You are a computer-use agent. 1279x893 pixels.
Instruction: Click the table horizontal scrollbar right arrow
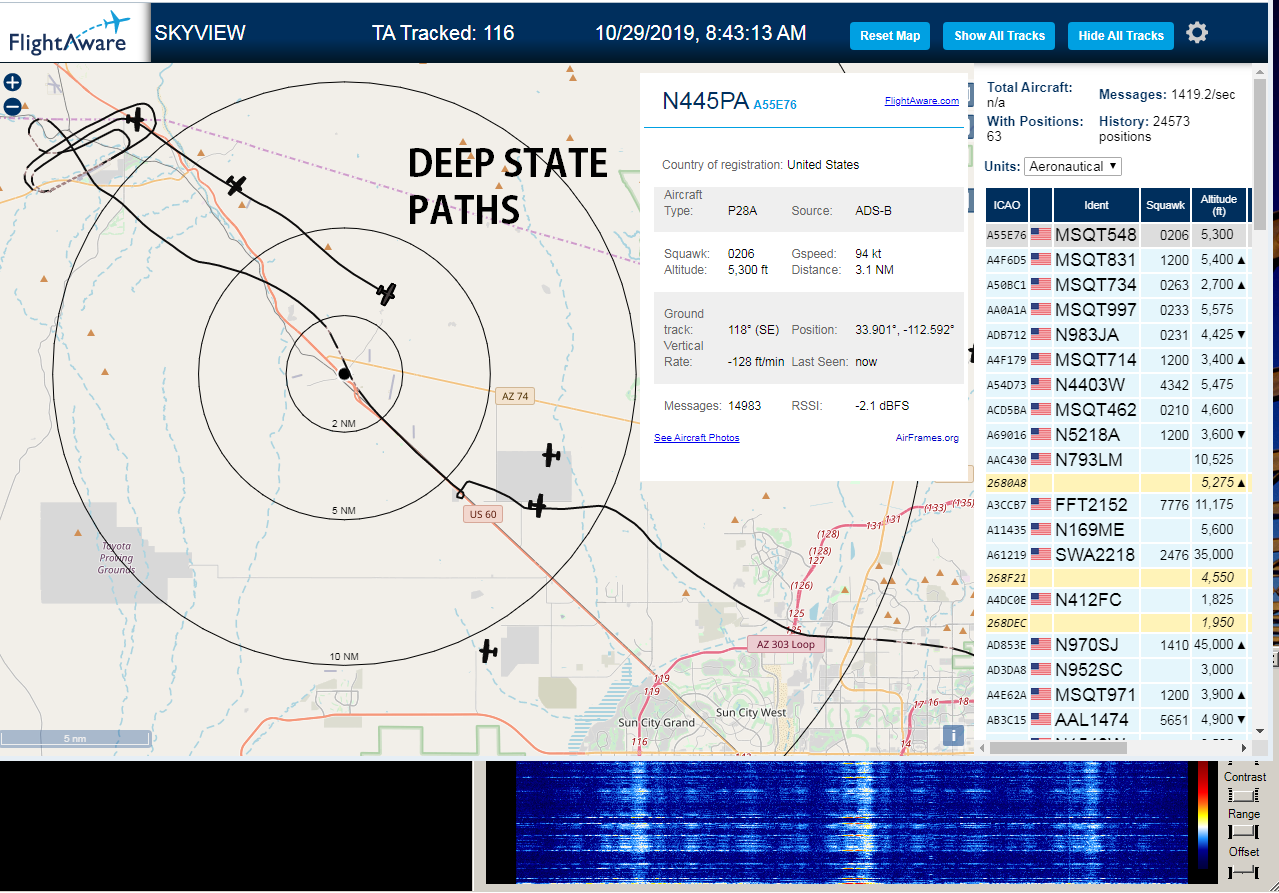1244,748
